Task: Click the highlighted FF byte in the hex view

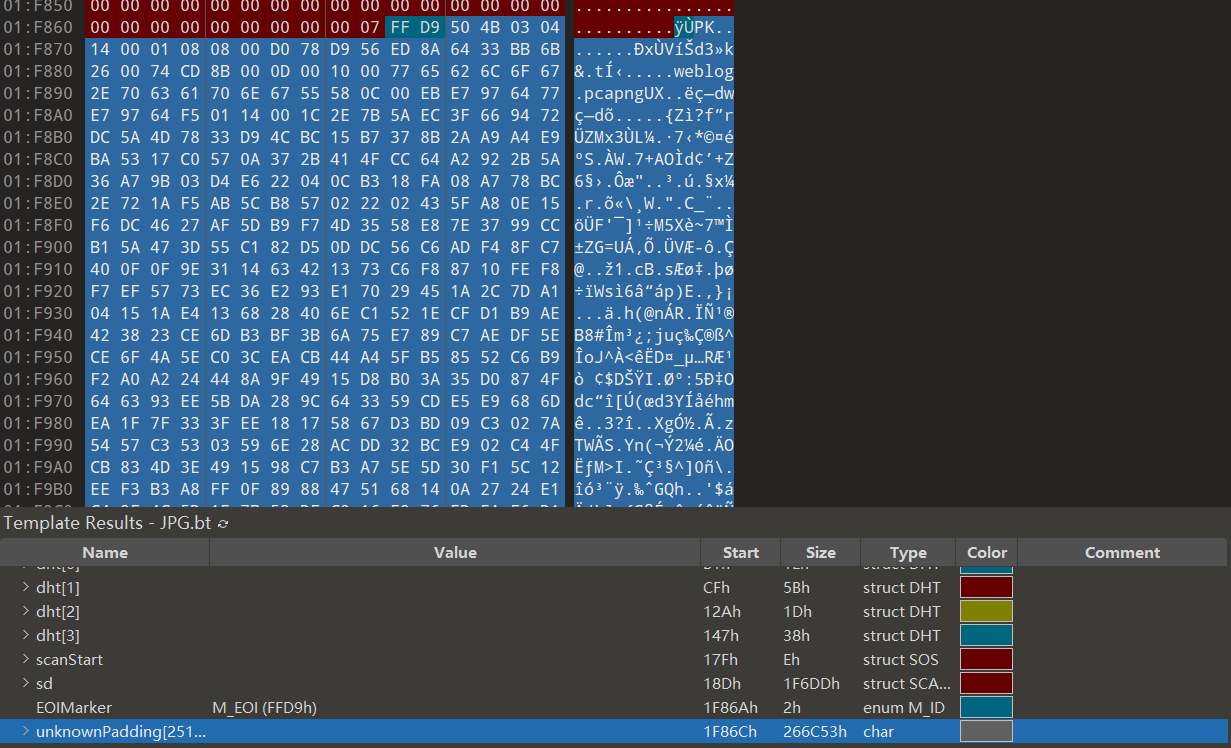Action: [401, 27]
